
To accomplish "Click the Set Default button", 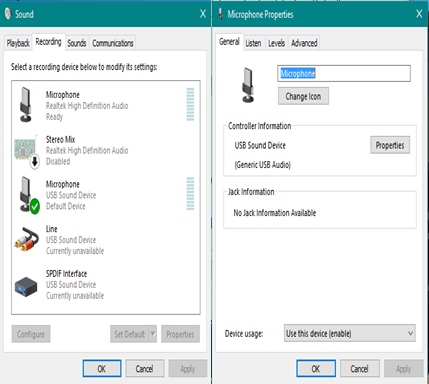I will pos(130,334).
